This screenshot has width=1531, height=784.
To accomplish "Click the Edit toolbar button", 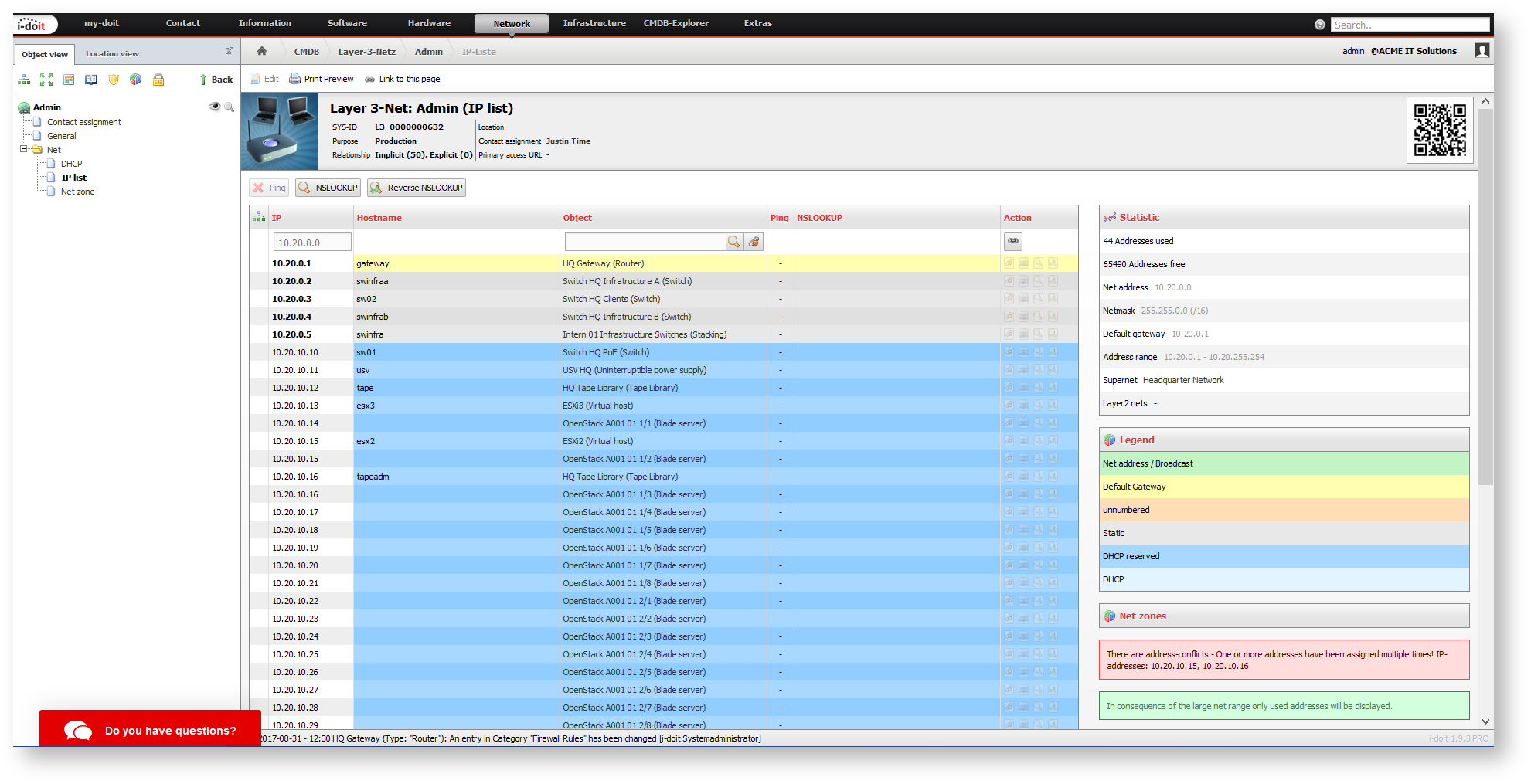I will (x=264, y=79).
